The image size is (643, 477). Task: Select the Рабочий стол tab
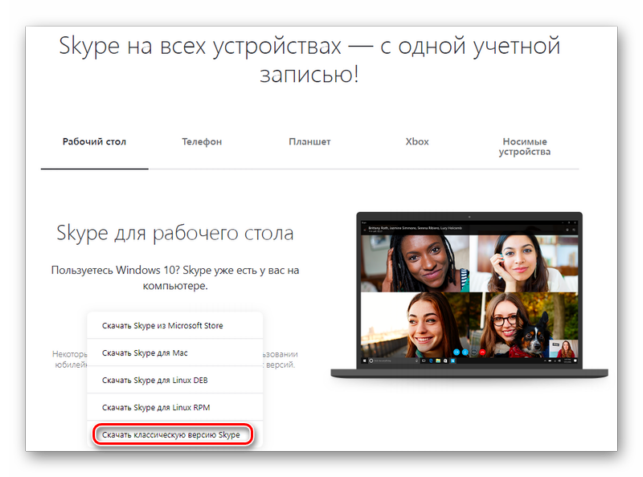tap(94, 142)
